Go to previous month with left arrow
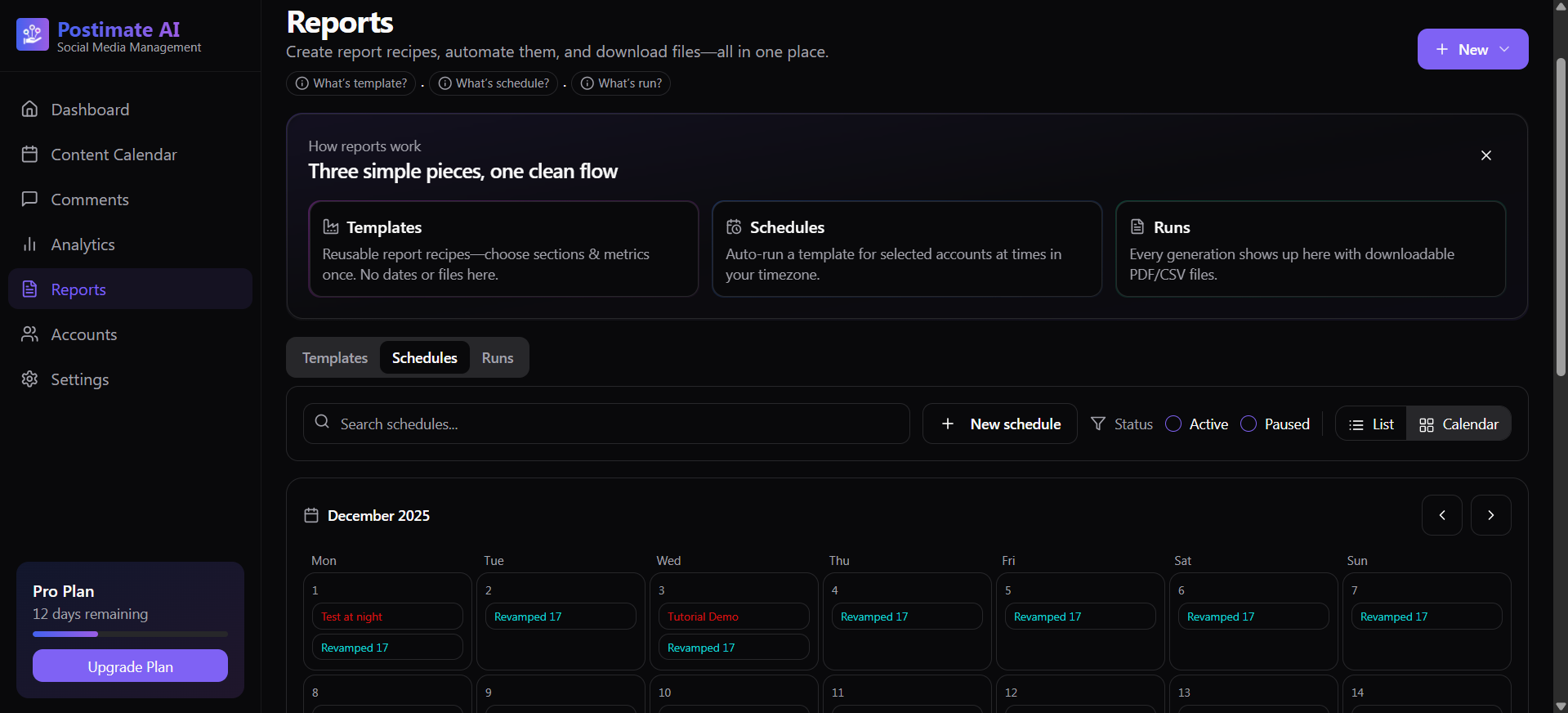1568x713 pixels. (x=1442, y=515)
